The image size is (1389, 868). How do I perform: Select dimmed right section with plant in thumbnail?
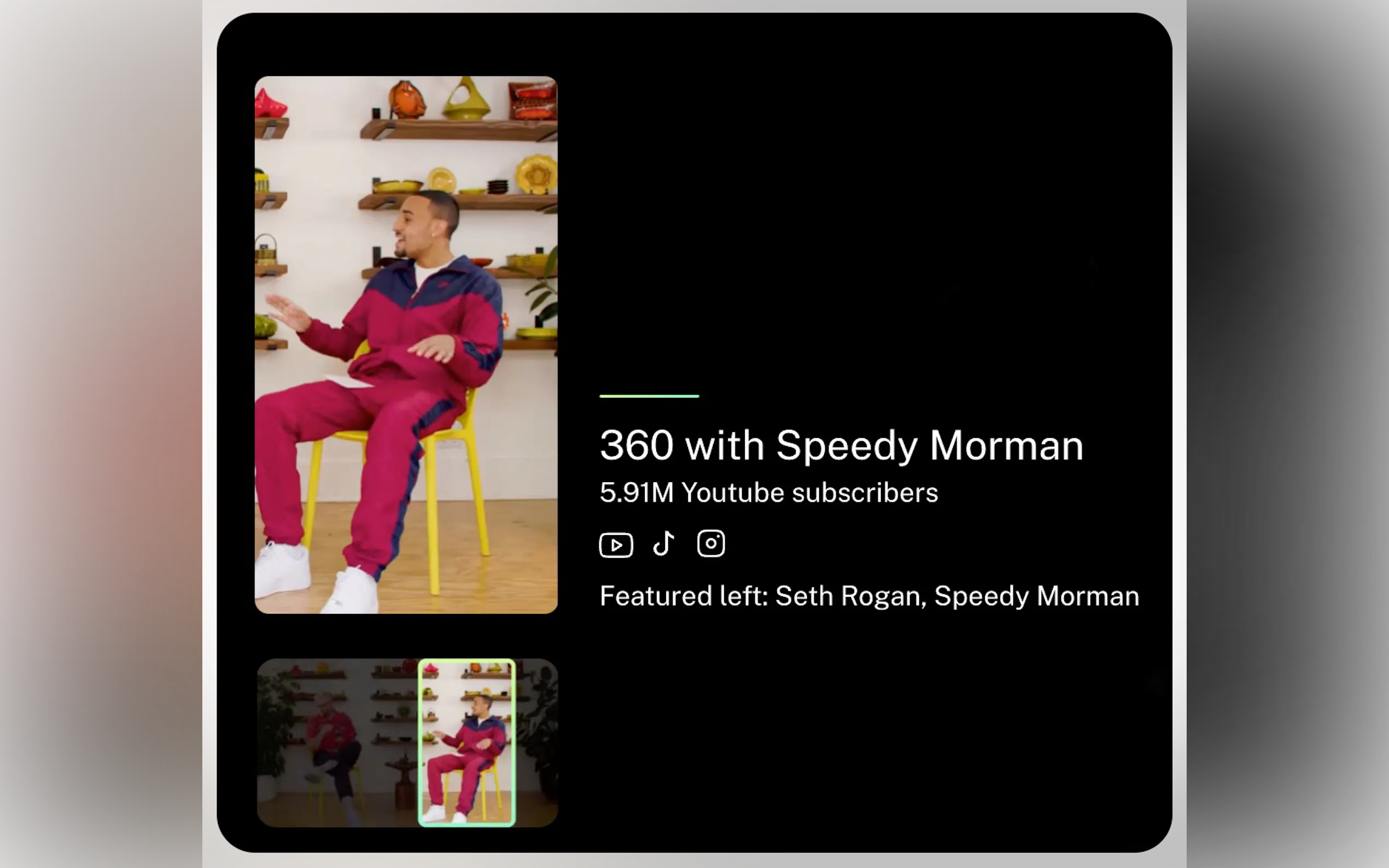pyautogui.click(x=537, y=743)
